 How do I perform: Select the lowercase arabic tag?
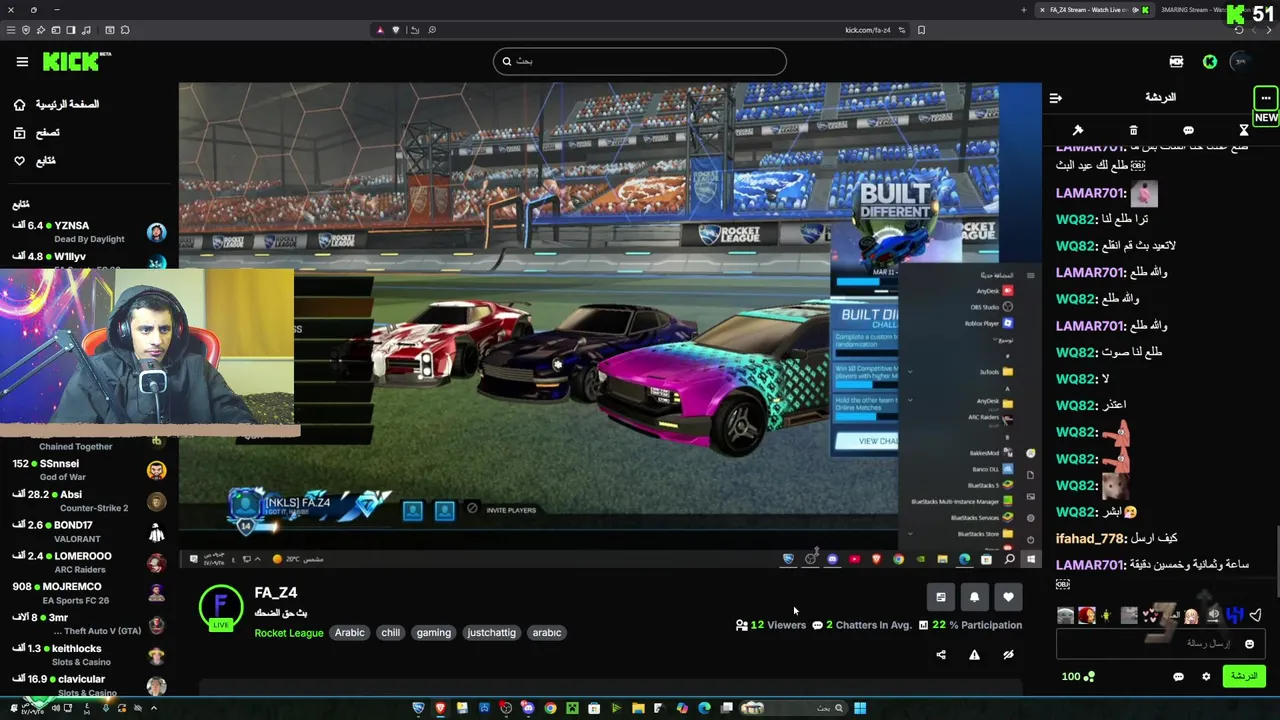[x=547, y=633]
